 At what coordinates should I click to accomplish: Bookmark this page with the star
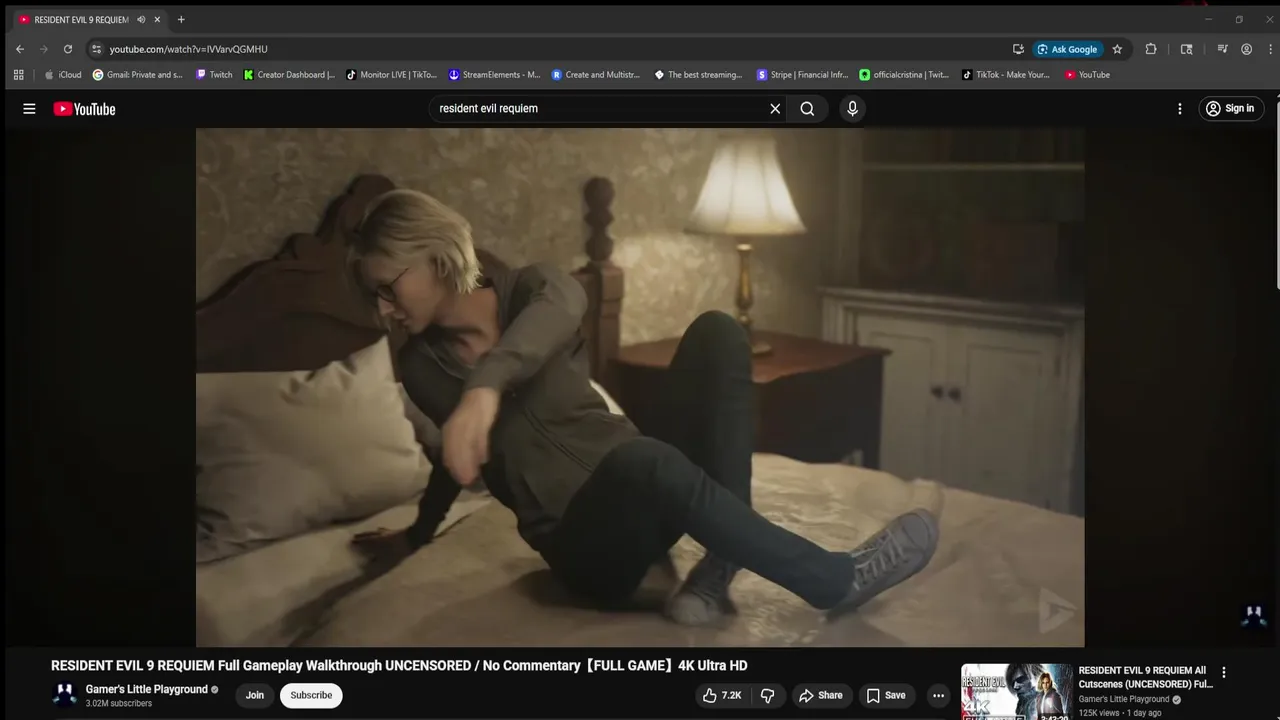pos(1117,49)
